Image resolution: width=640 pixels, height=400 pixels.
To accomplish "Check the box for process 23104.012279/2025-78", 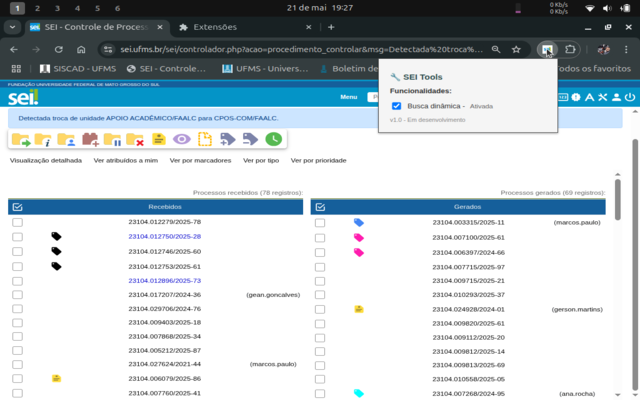I will coord(18,222).
